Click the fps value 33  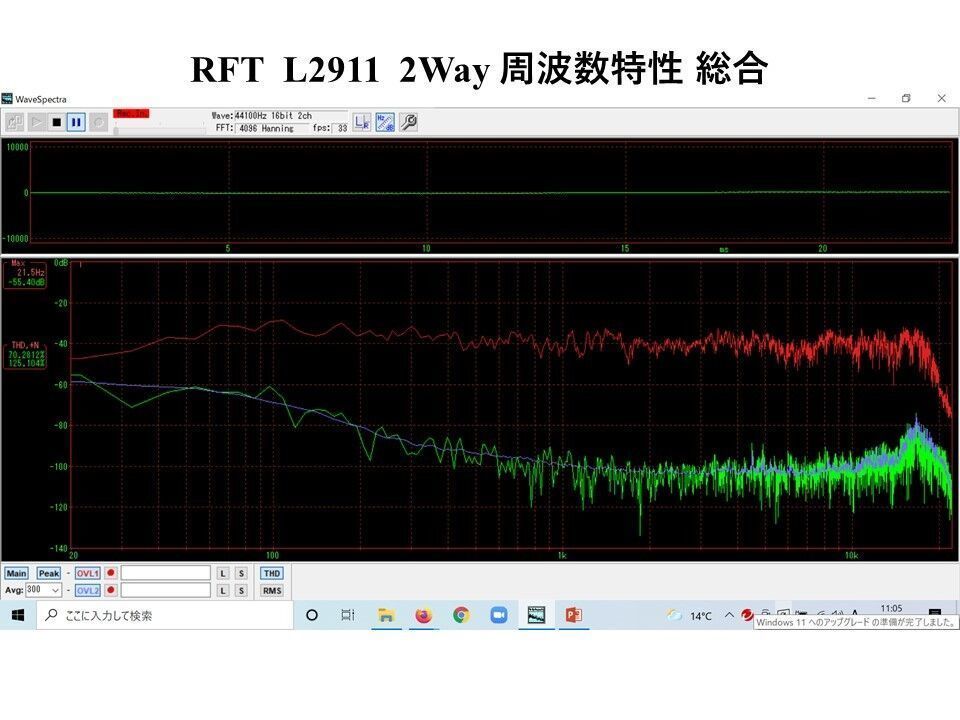coord(342,128)
